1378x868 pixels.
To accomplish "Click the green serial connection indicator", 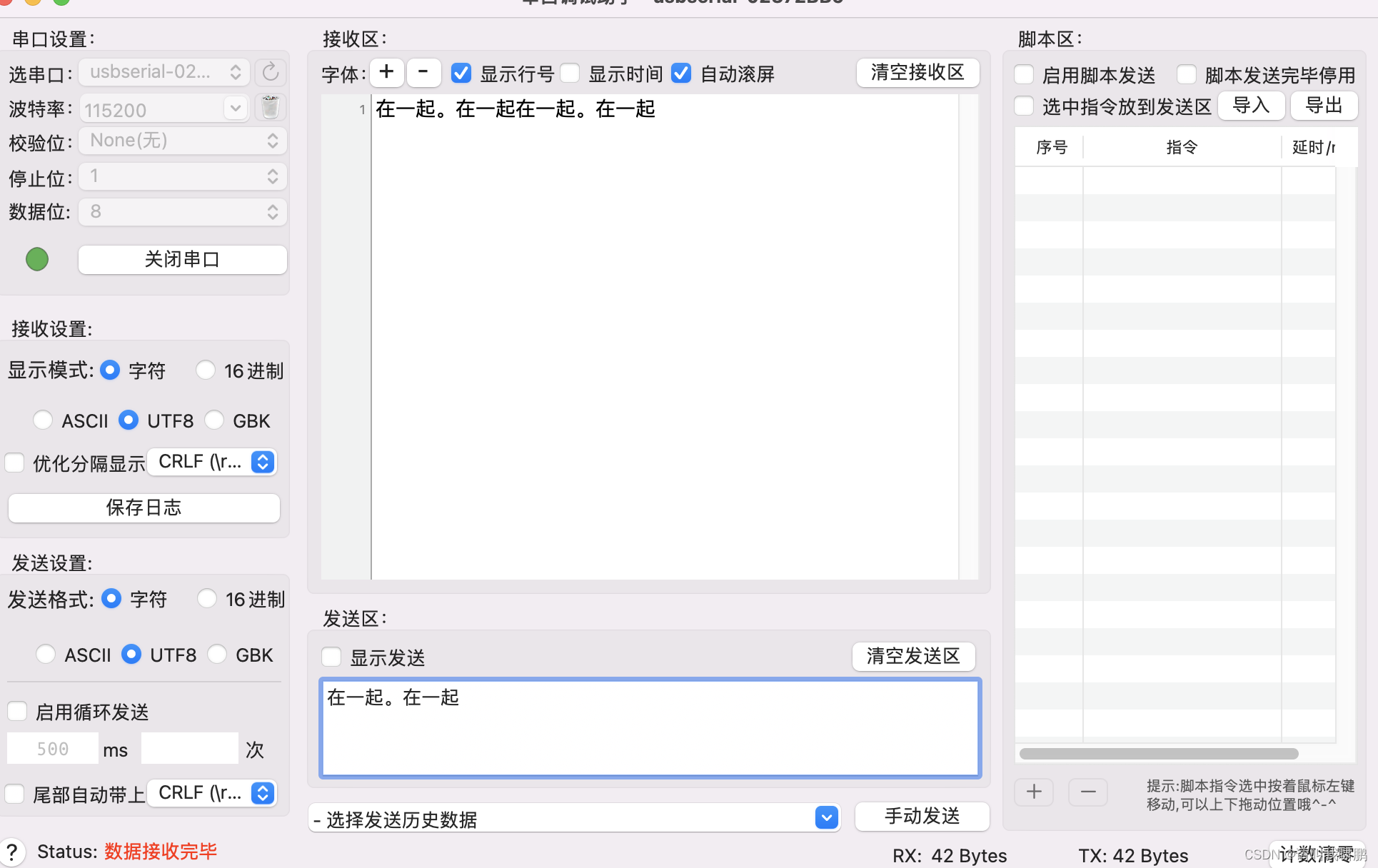I will pyautogui.click(x=36, y=259).
